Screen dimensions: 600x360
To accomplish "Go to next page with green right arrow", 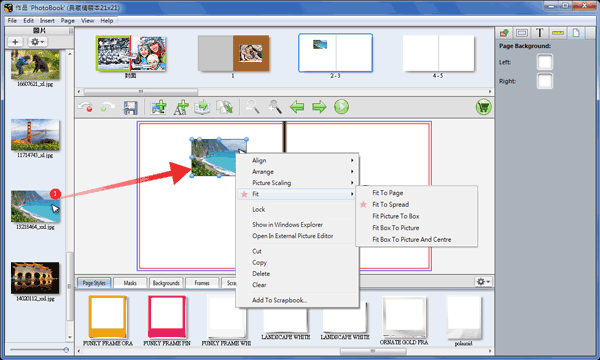I will tap(319, 107).
